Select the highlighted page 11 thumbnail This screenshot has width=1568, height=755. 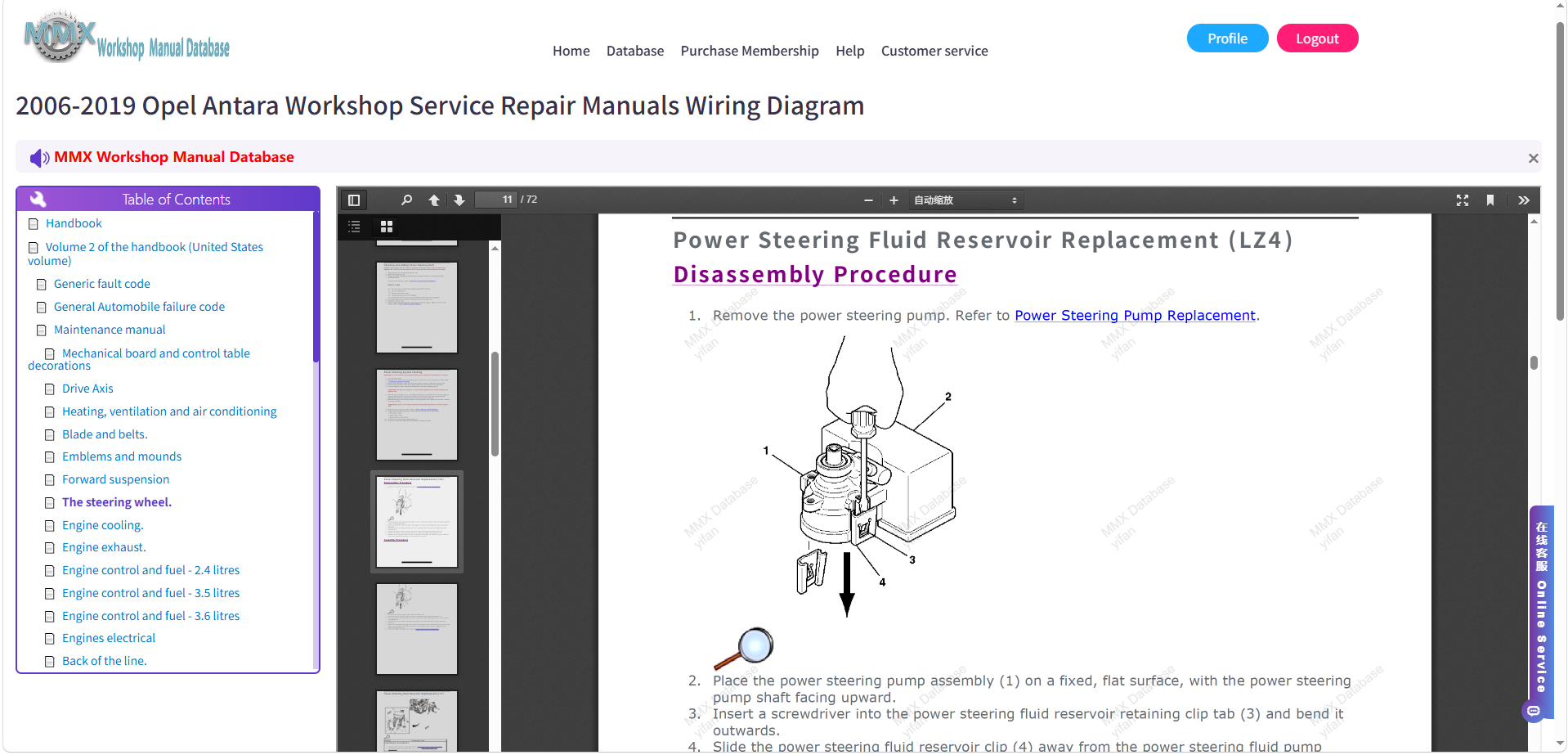[417, 522]
